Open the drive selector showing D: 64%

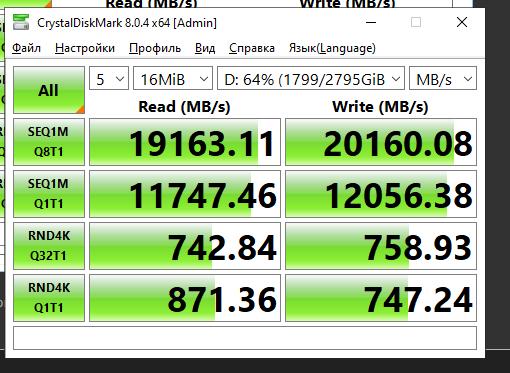pos(311,78)
